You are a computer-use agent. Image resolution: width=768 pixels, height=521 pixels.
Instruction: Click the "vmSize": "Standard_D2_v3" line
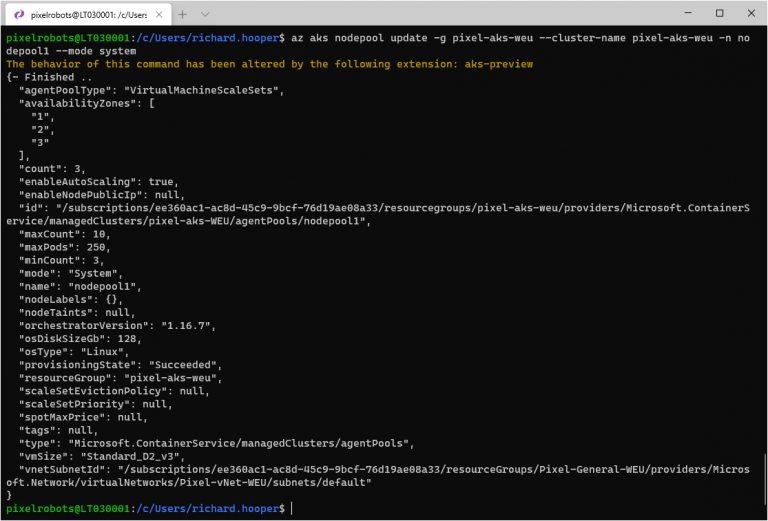[x=102, y=456]
